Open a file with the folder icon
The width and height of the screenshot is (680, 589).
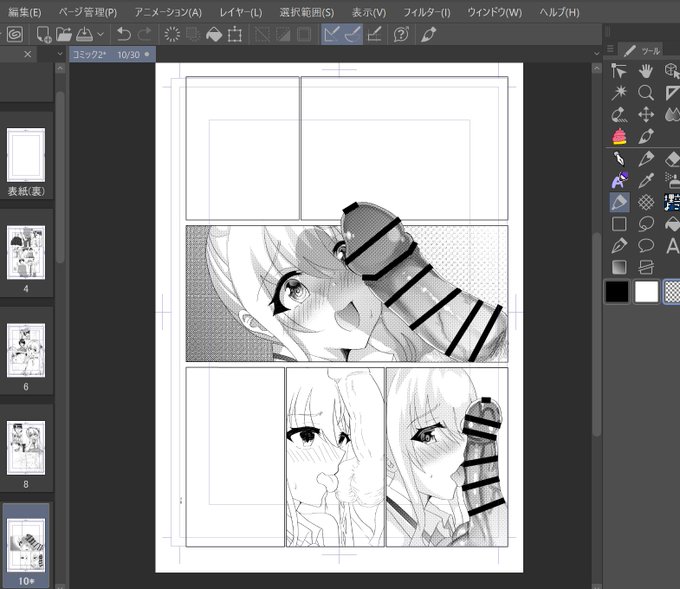point(64,34)
